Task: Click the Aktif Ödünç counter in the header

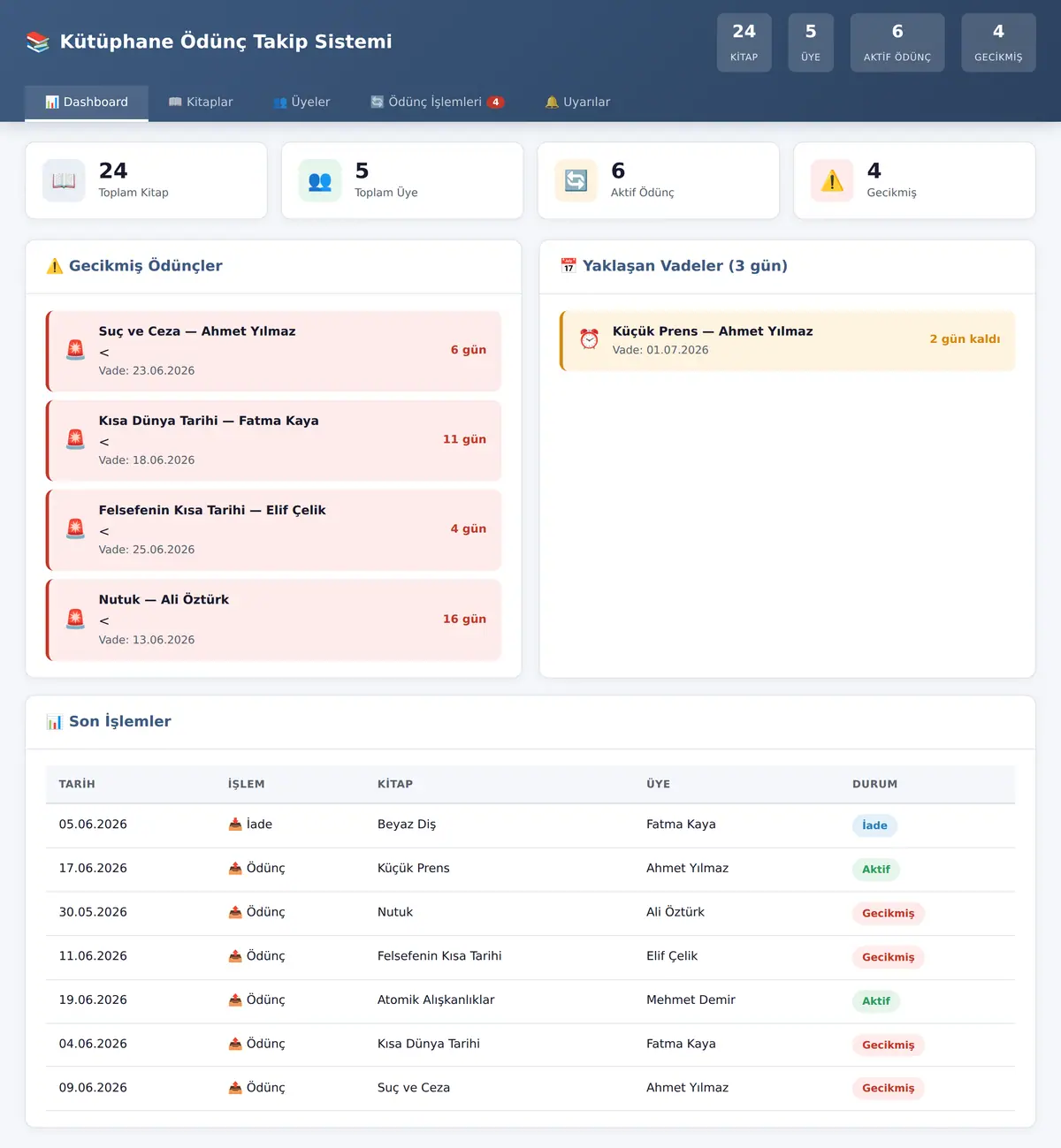Action: point(897,42)
